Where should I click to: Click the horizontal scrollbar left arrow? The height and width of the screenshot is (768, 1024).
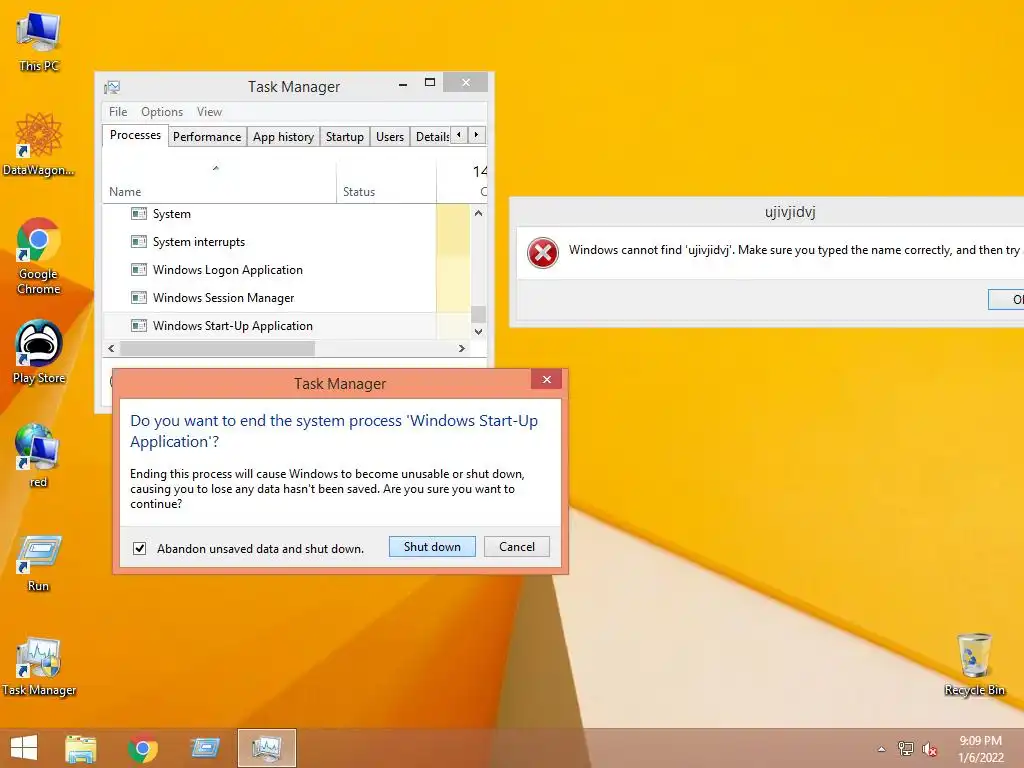(111, 349)
